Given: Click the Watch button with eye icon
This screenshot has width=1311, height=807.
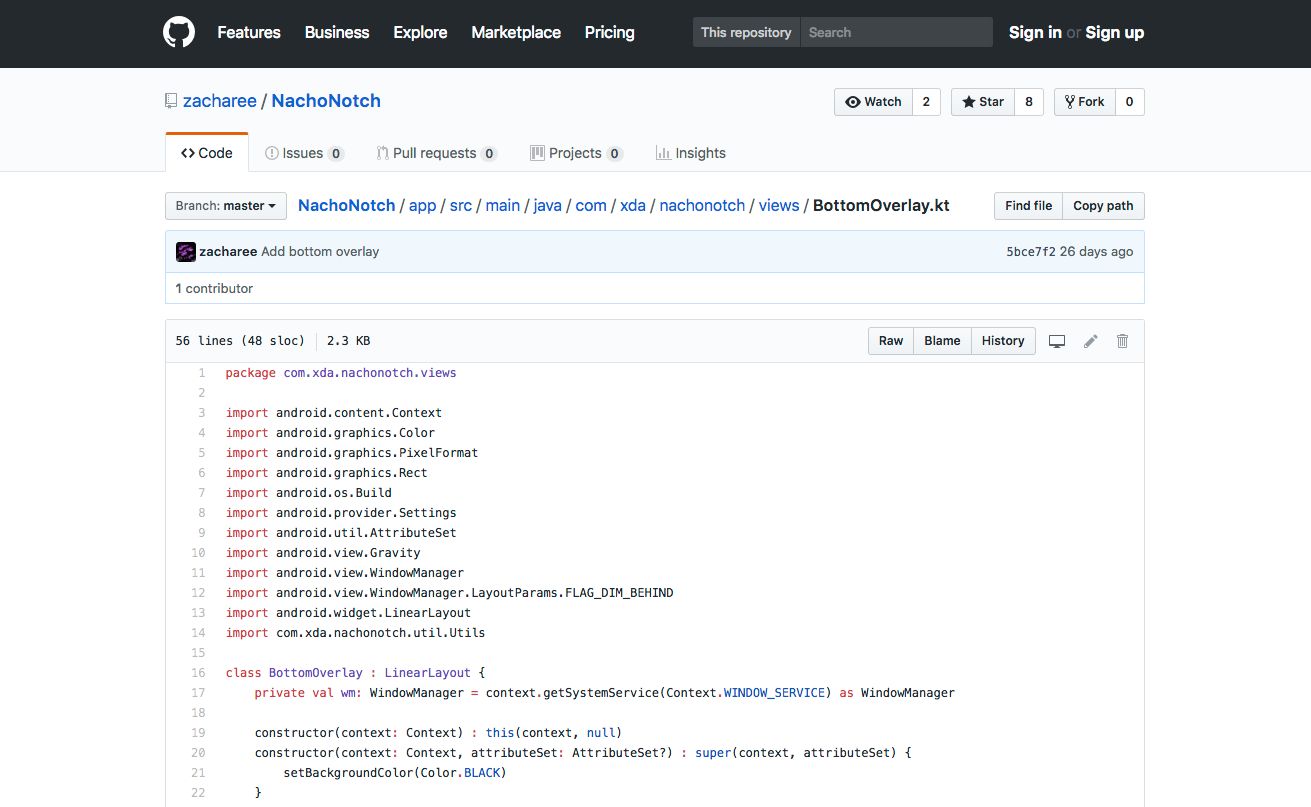Looking at the screenshot, I should click(873, 102).
